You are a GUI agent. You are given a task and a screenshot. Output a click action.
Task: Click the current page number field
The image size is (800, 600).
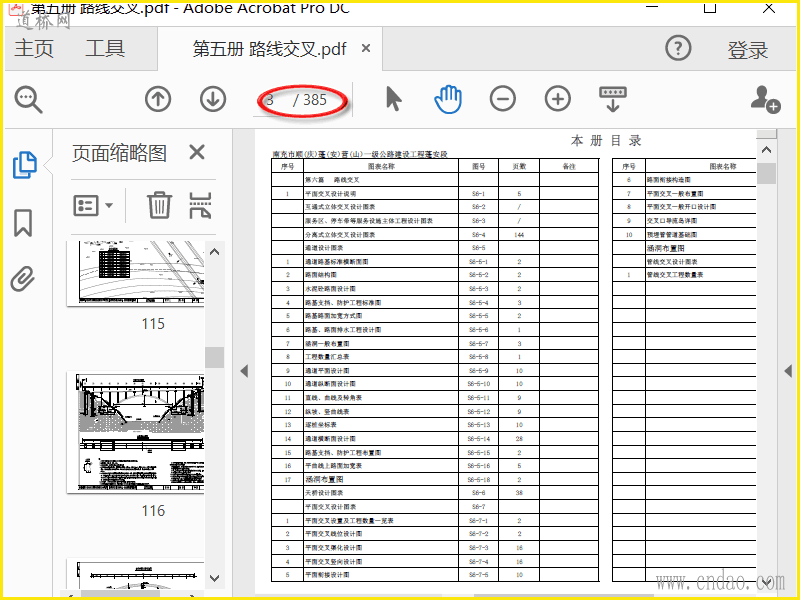pos(271,99)
